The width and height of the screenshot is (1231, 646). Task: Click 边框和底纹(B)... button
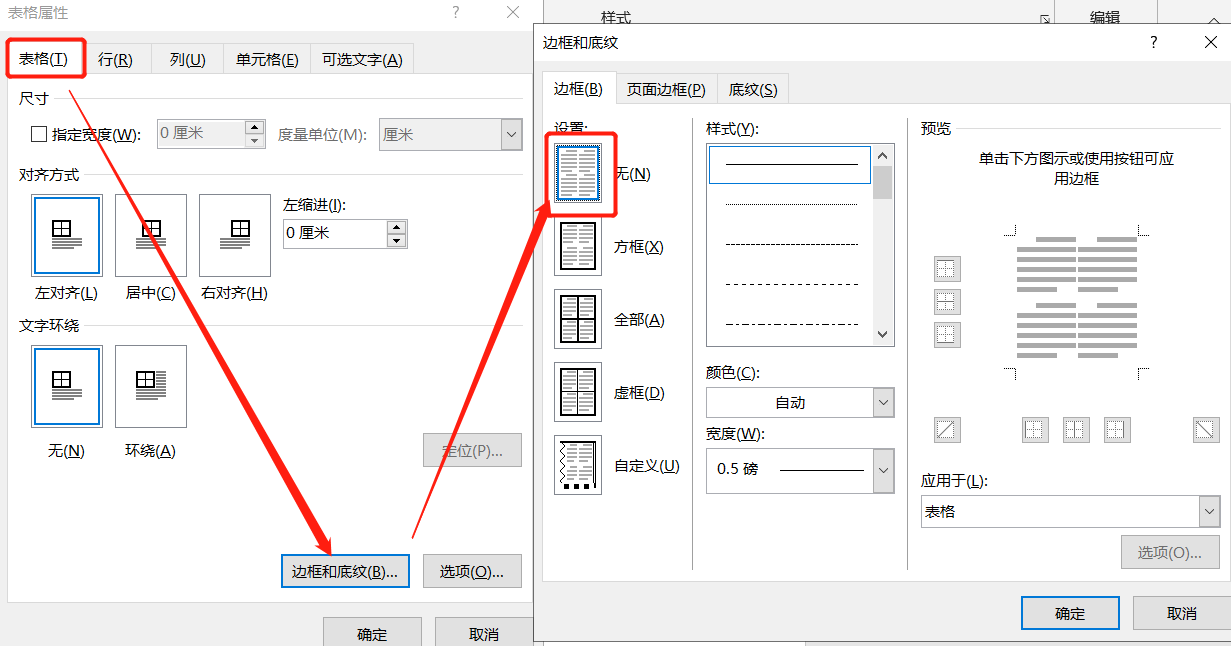coord(345,571)
